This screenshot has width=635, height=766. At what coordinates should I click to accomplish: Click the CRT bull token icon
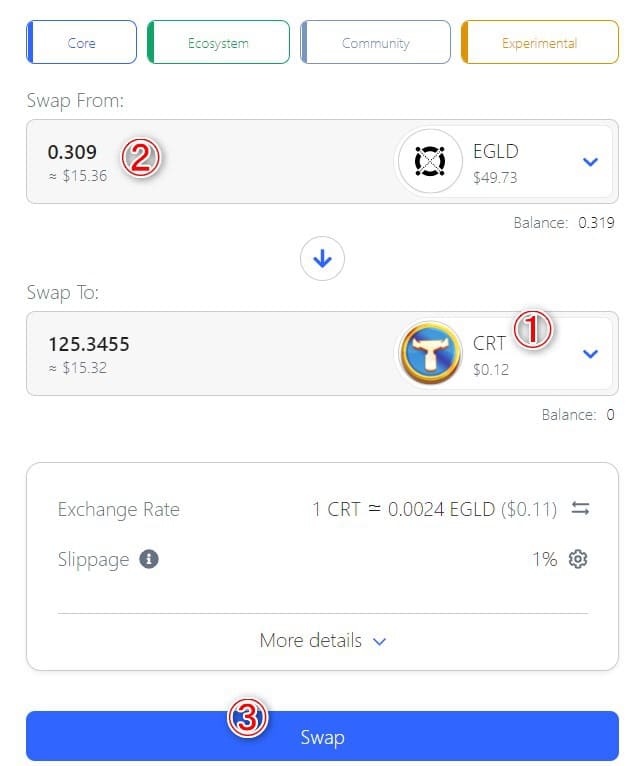(x=430, y=353)
